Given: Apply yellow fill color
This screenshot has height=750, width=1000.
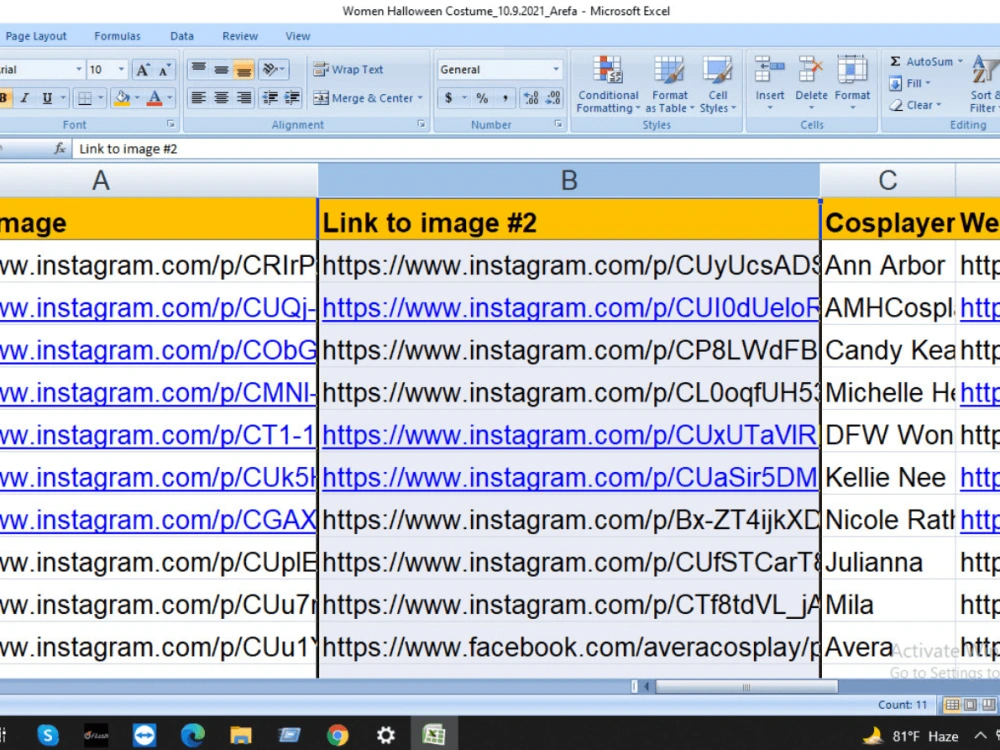Looking at the screenshot, I should pos(121,98).
